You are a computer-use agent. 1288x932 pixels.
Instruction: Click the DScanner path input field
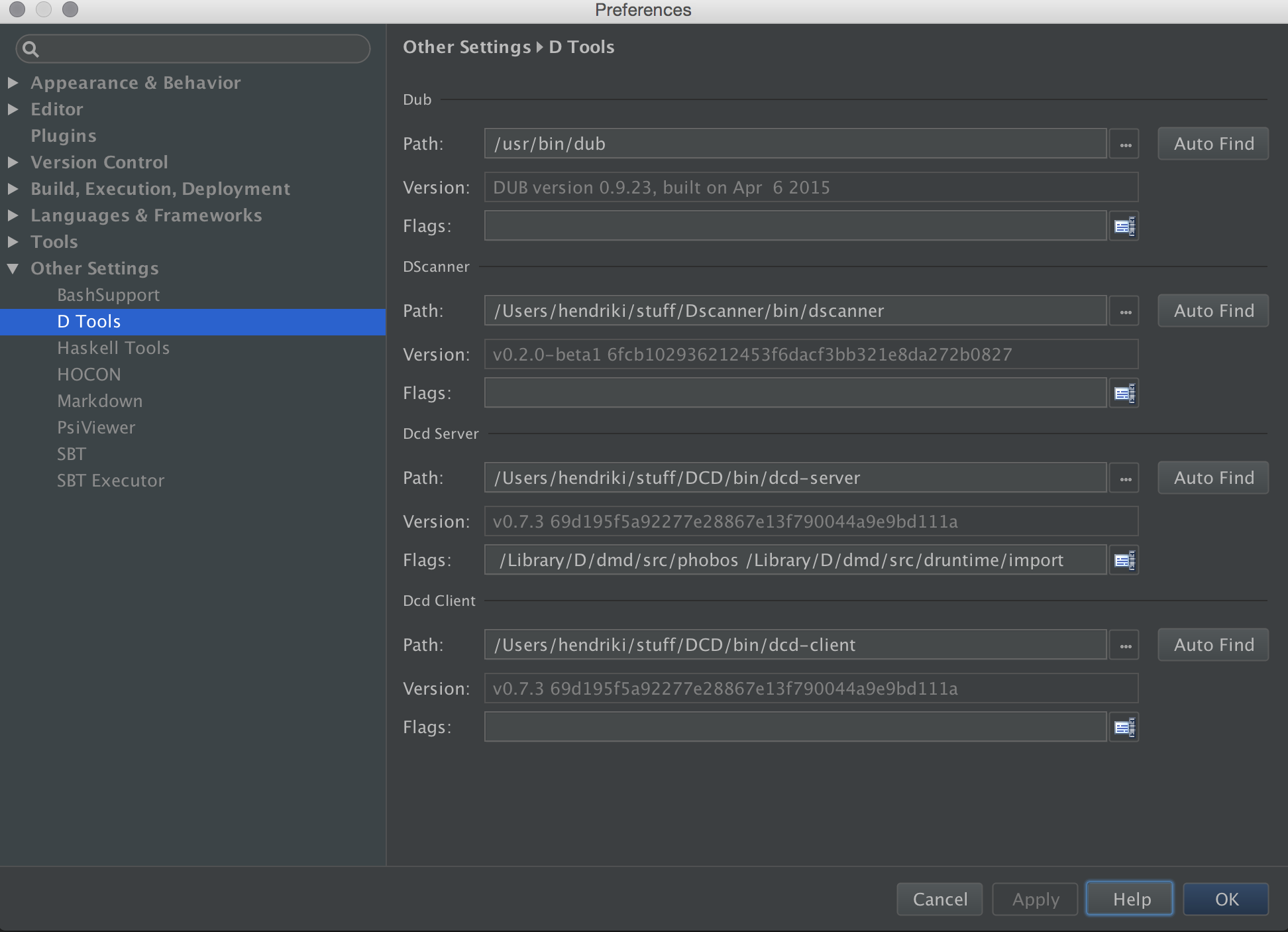795,311
